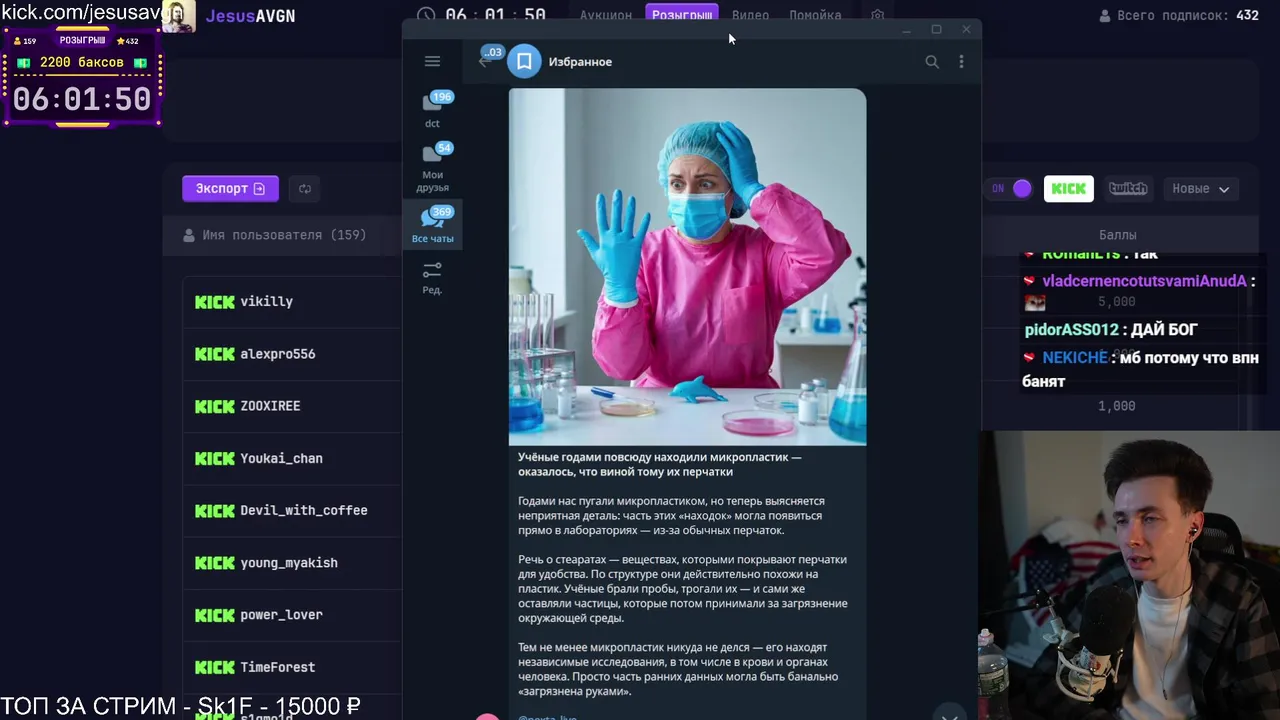
Task: Go back with the Telegram arrow
Action: click(x=487, y=61)
